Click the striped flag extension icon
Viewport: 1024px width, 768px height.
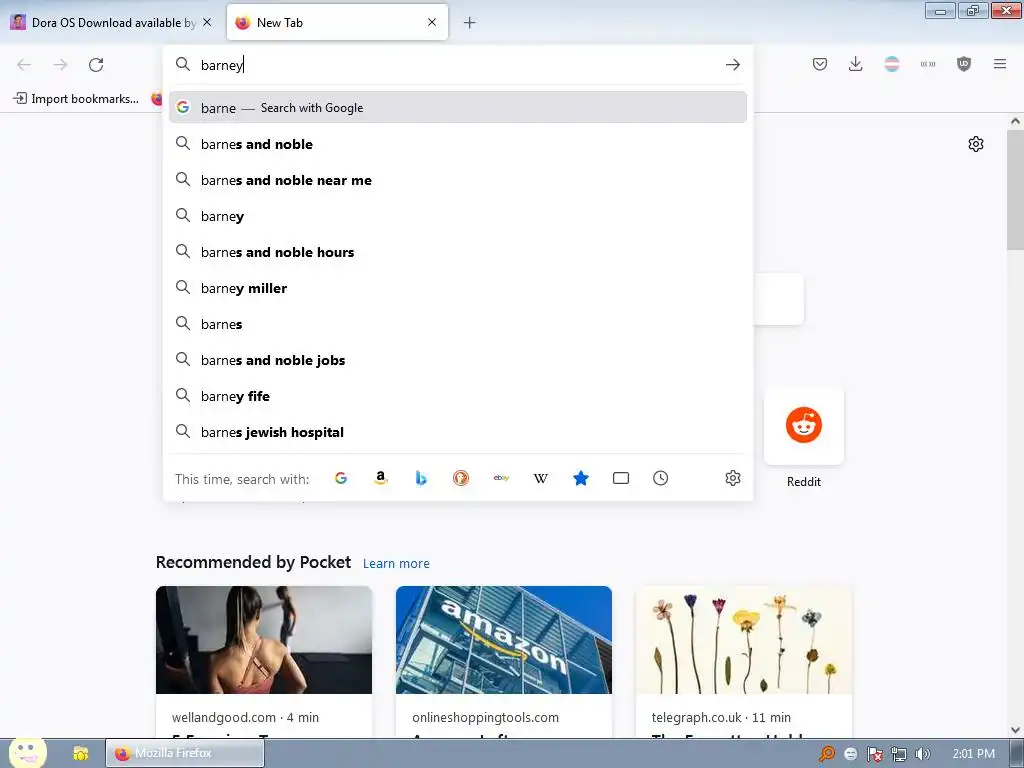(x=891, y=64)
